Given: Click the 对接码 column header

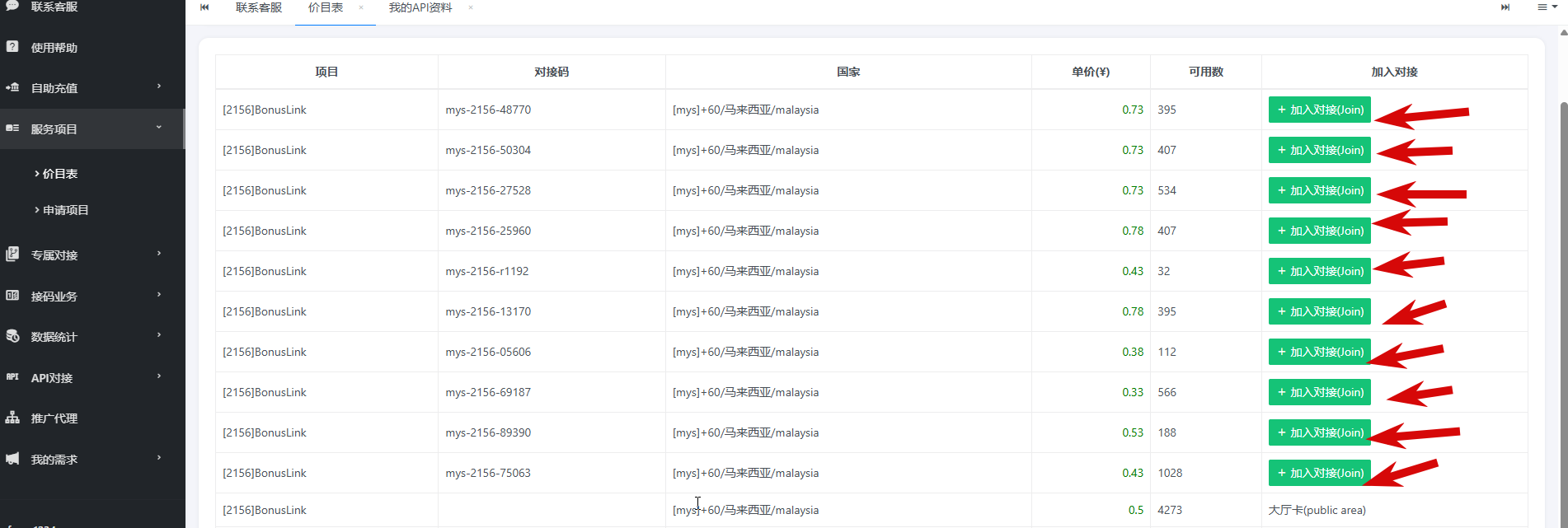Looking at the screenshot, I should (x=552, y=72).
